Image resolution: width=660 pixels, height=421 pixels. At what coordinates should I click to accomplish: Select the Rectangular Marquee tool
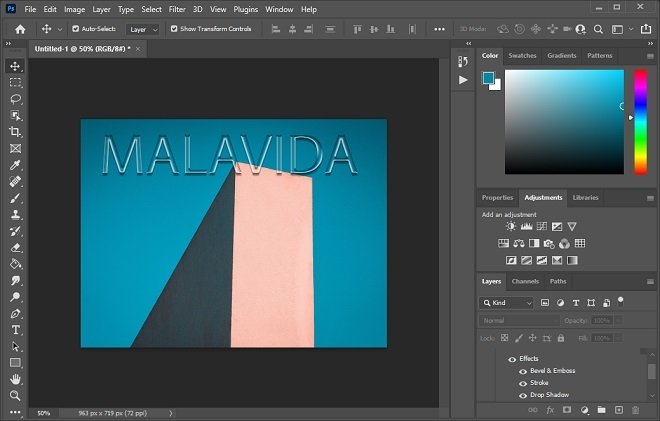pos(15,83)
